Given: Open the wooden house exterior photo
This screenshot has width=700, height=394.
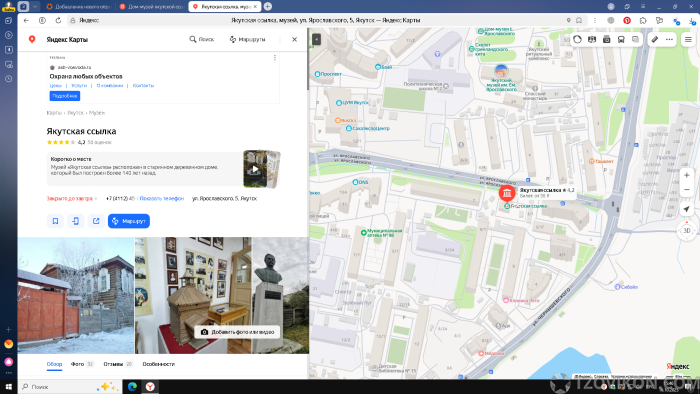Looking at the screenshot, I should click(76, 295).
